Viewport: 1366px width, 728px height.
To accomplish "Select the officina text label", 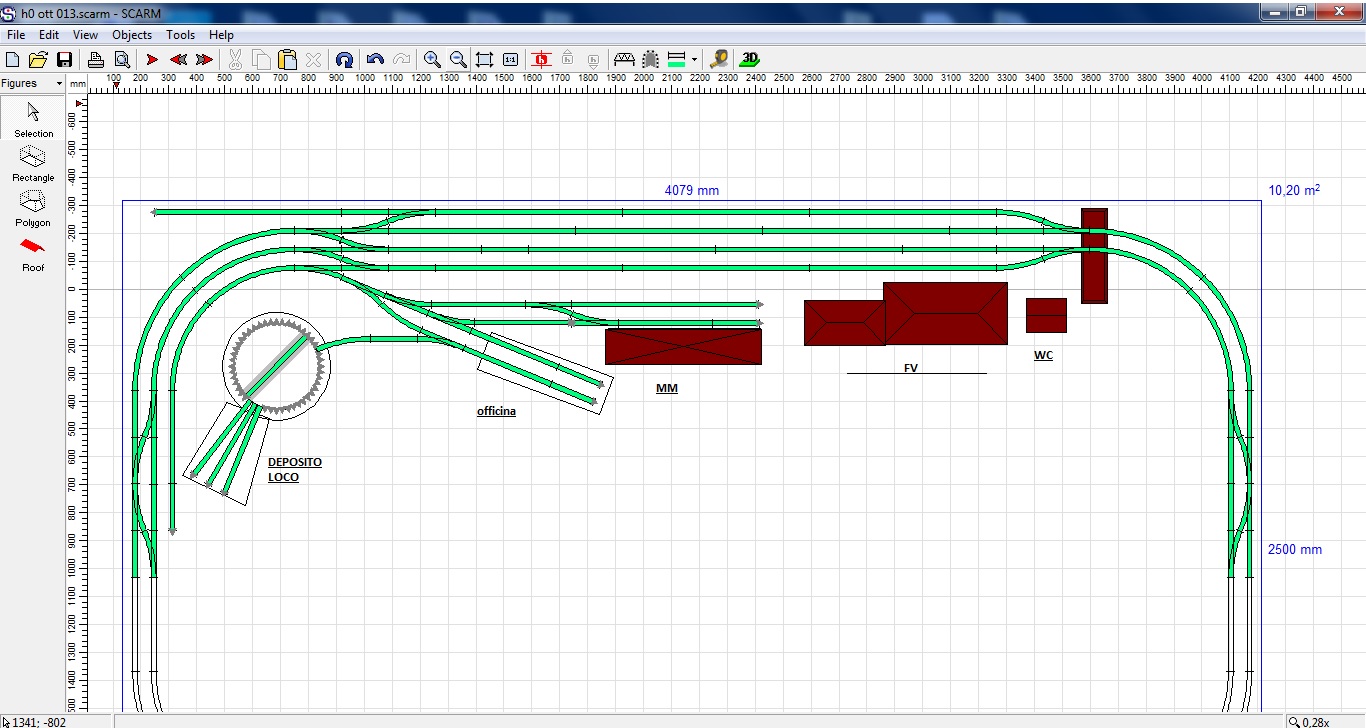I will click(x=496, y=411).
